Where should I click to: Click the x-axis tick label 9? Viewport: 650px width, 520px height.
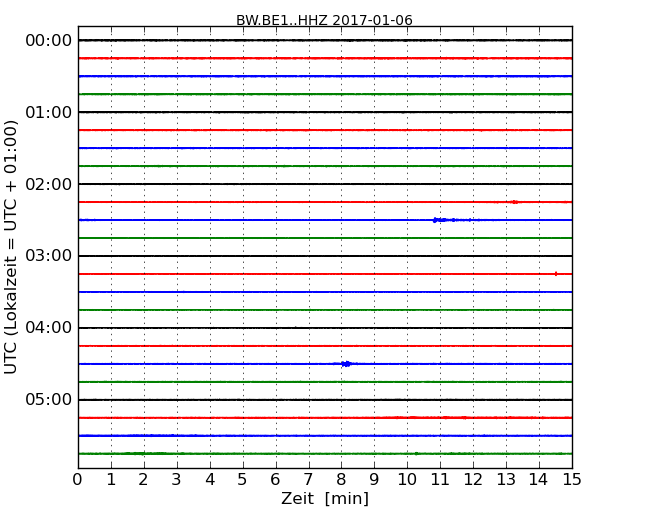click(x=374, y=480)
